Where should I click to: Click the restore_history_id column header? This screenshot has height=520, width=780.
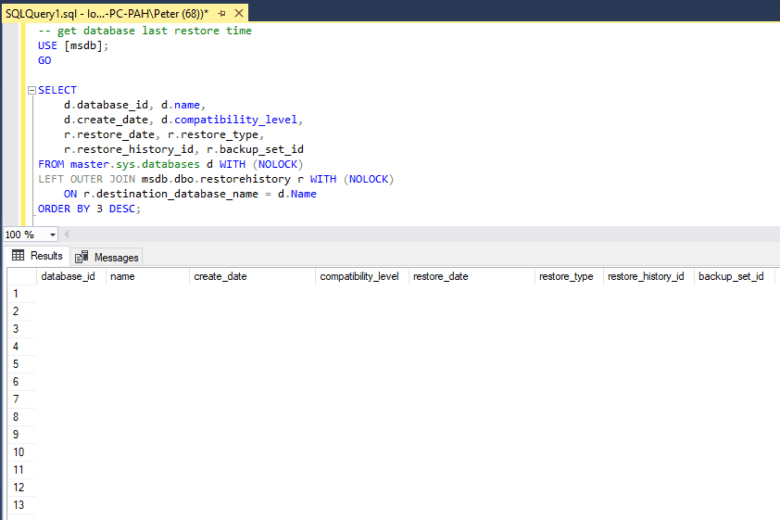(645, 276)
